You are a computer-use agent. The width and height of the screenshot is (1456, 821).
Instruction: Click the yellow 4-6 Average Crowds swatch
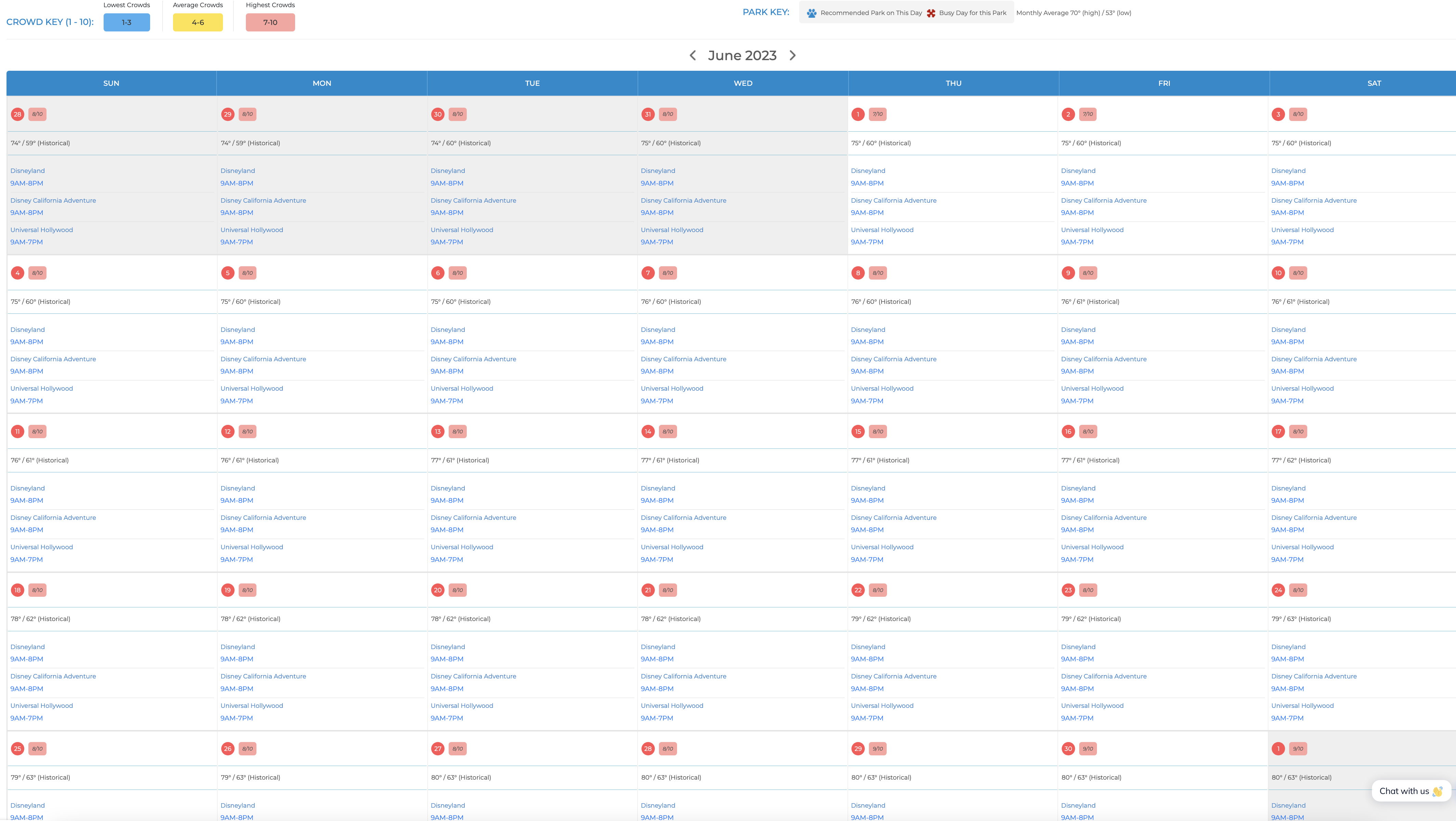tap(198, 23)
